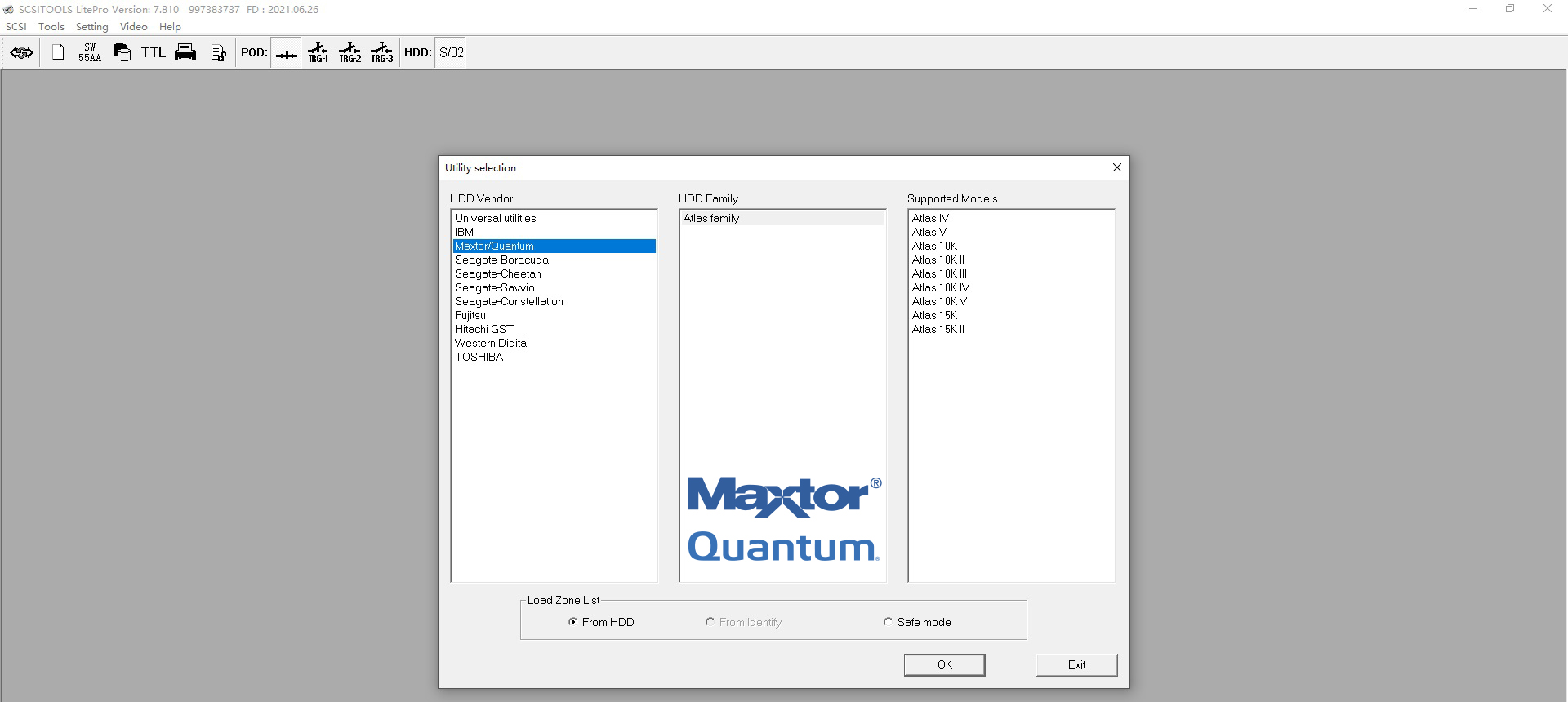Image resolution: width=1568 pixels, height=702 pixels.
Task: Click the printer icon in toolbar
Action: coord(185,53)
